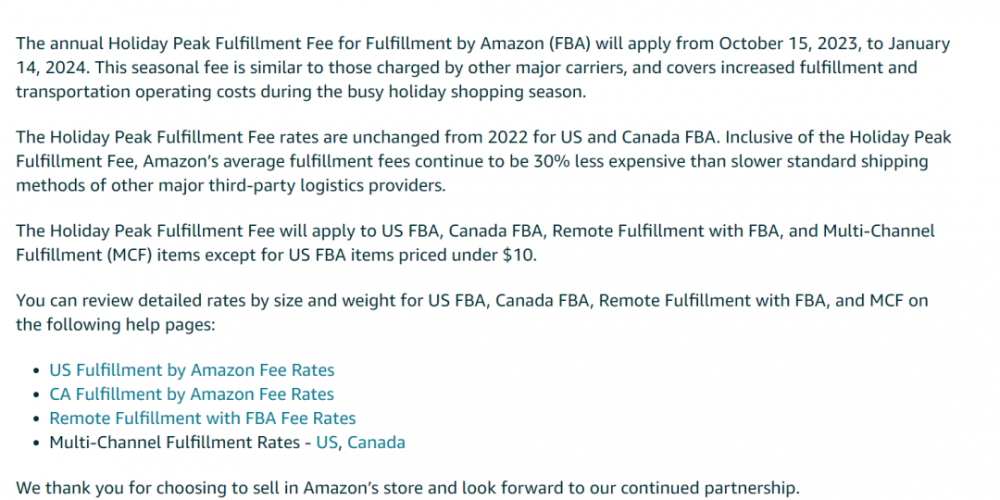1000x500 pixels.
Task: Open the US Fulfillment by Amazon Fee Rates link
Action: pos(192,370)
